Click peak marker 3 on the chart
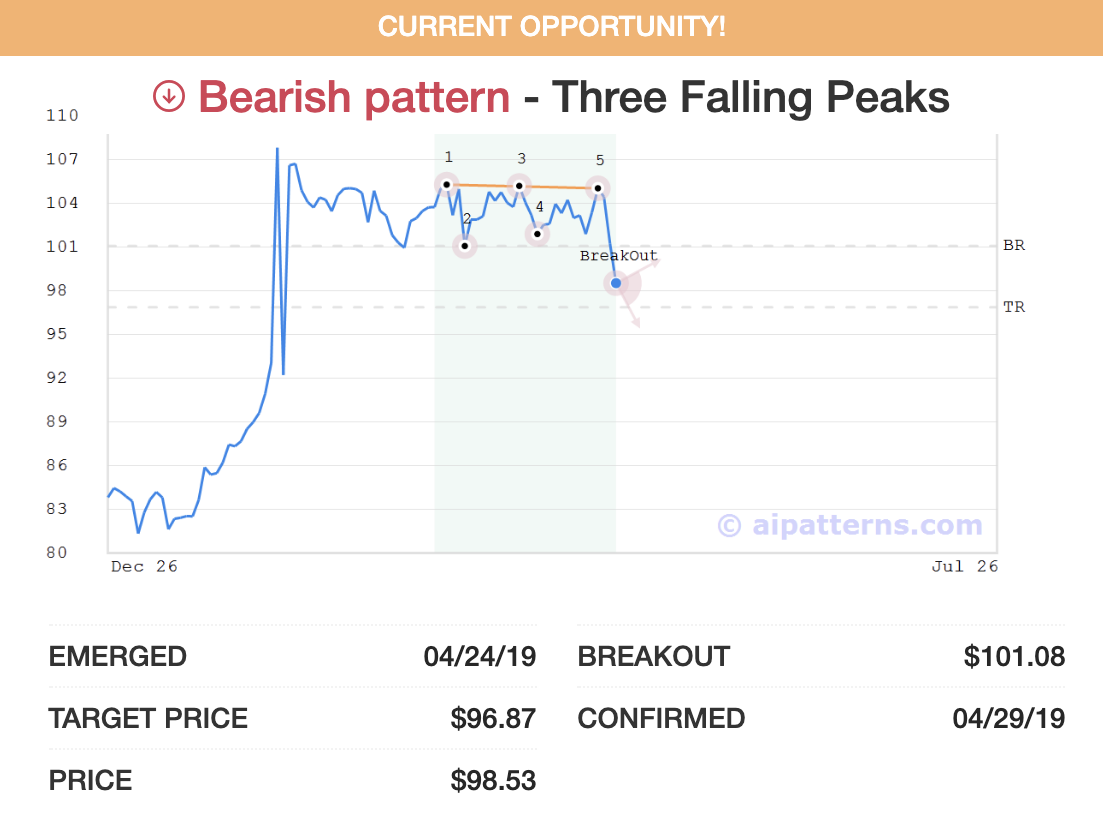Viewport: 1103px width, 814px height. coord(519,185)
